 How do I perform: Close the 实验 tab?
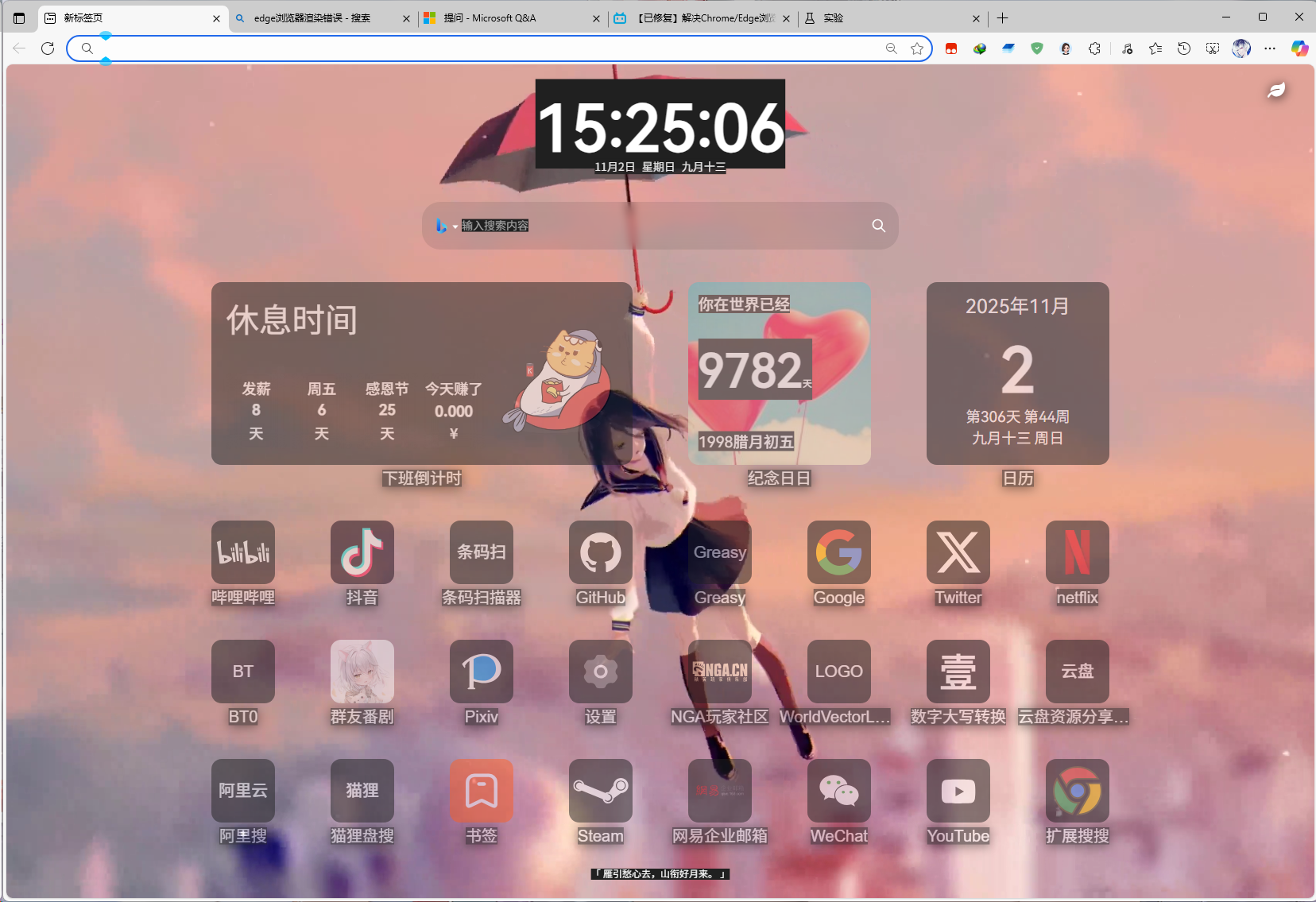pos(977,18)
